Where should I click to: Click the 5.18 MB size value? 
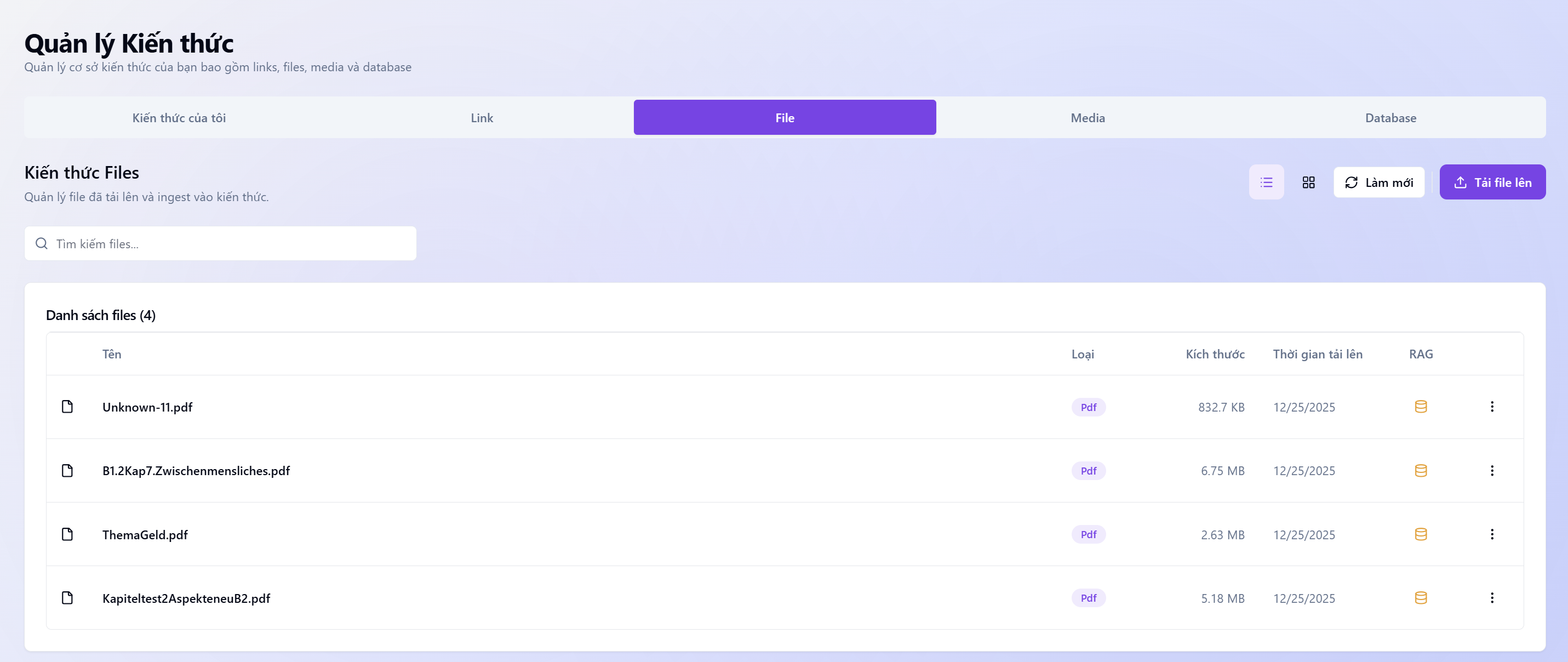(1222, 598)
